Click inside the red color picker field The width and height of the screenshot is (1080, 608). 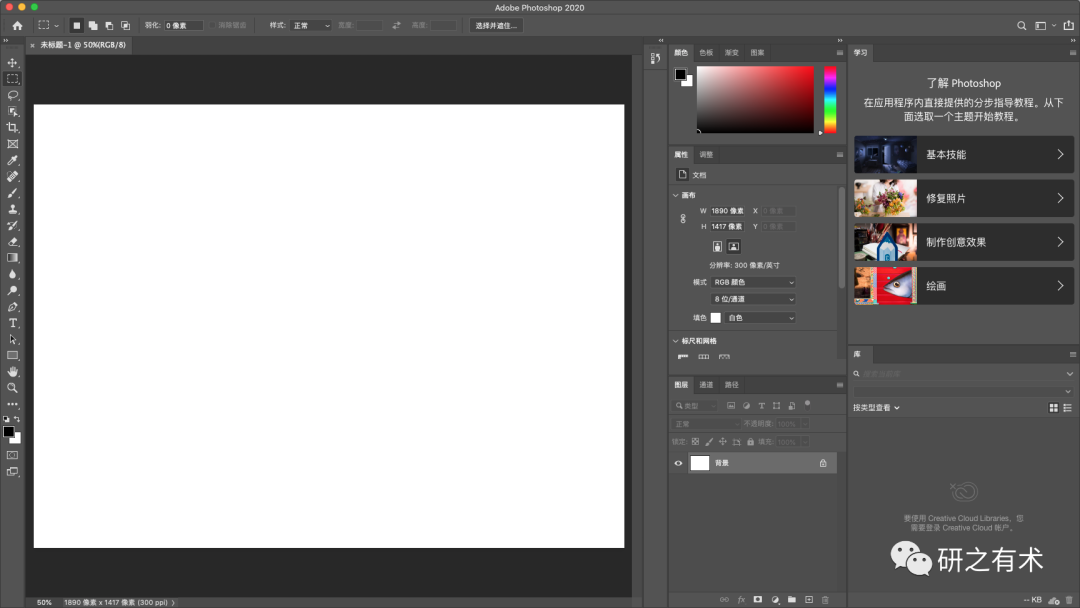click(x=755, y=100)
